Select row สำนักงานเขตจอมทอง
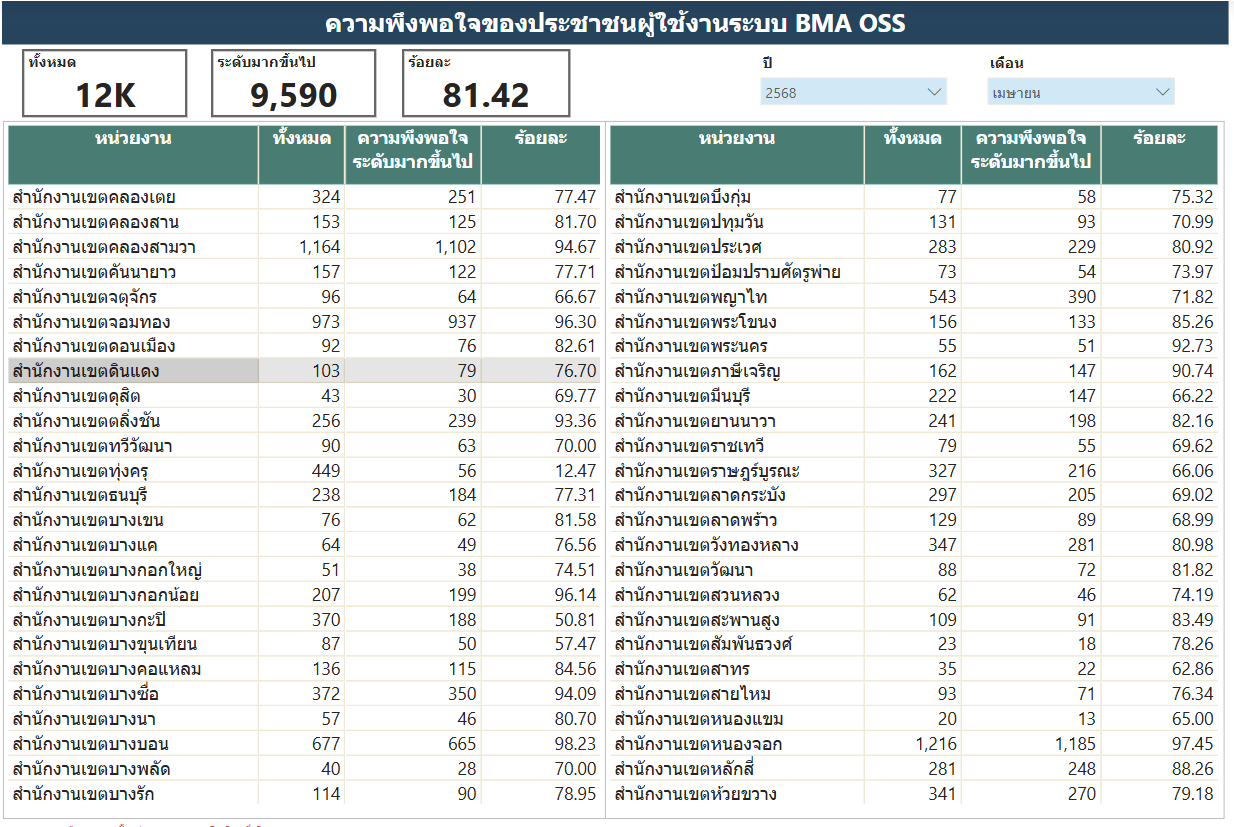Viewport: 1234px width, 827px height. [x=305, y=322]
